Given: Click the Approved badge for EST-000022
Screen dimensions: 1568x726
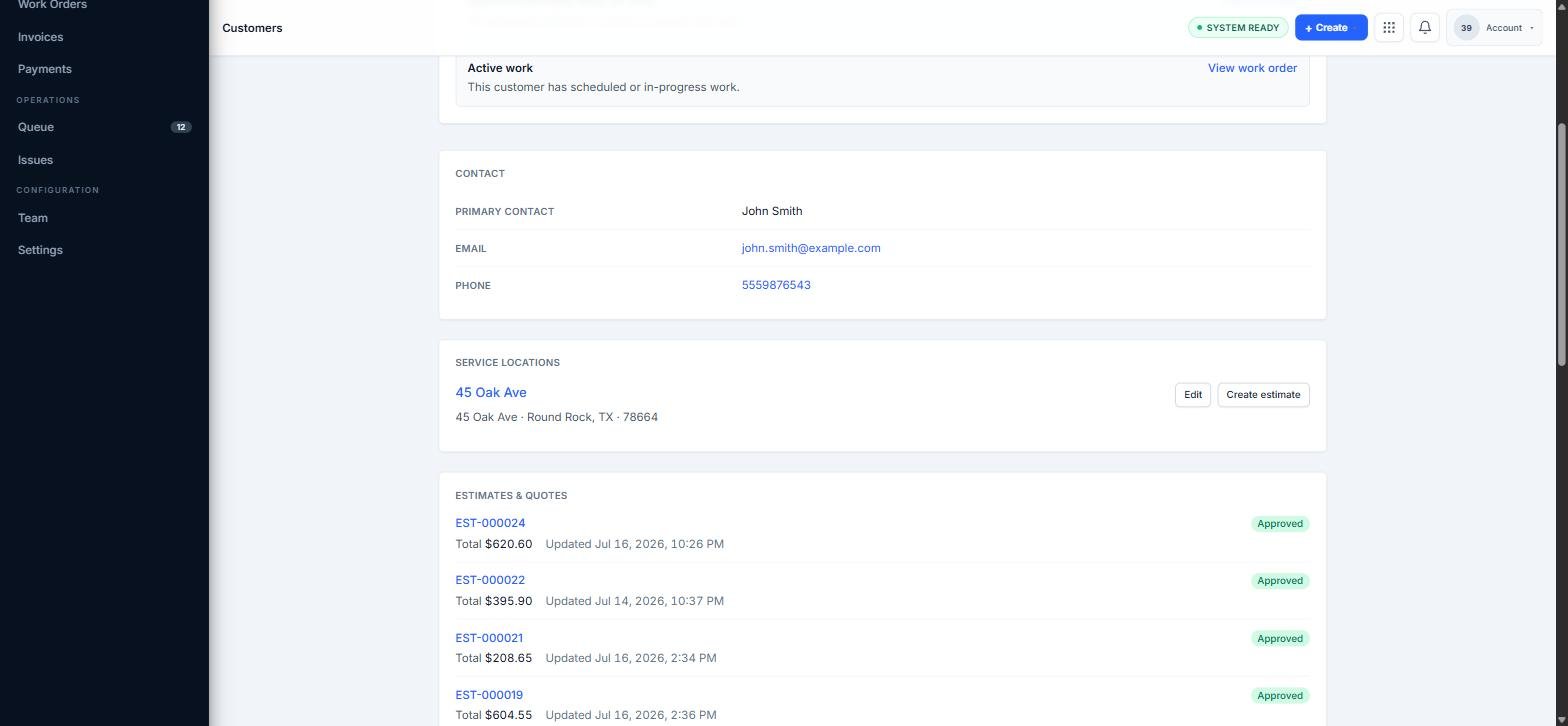Looking at the screenshot, I should tap(1280, 581).
